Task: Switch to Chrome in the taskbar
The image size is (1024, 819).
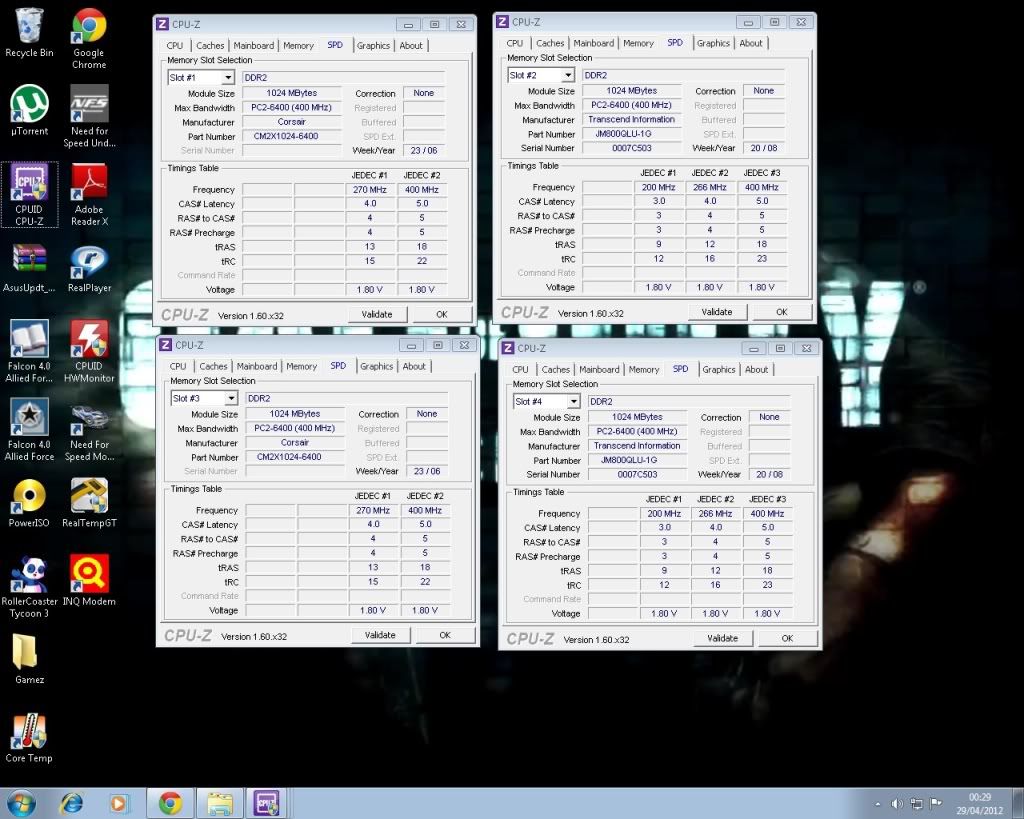Action: (x=170, y=803)
